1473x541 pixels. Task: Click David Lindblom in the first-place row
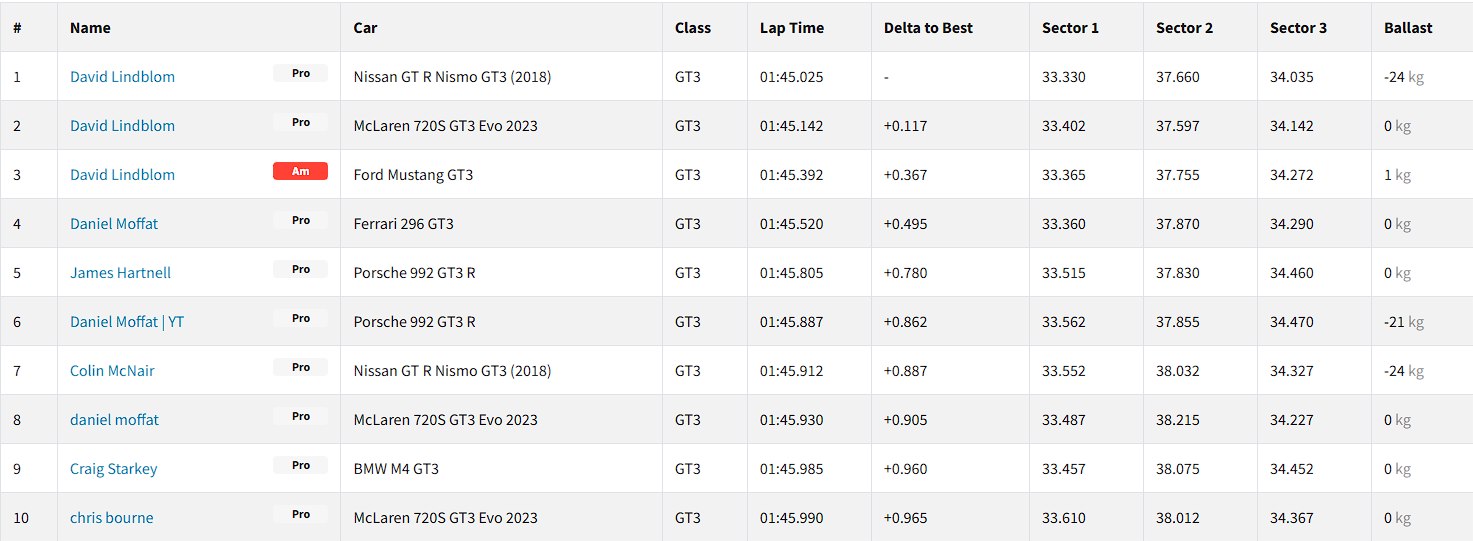tap(122, 77)
